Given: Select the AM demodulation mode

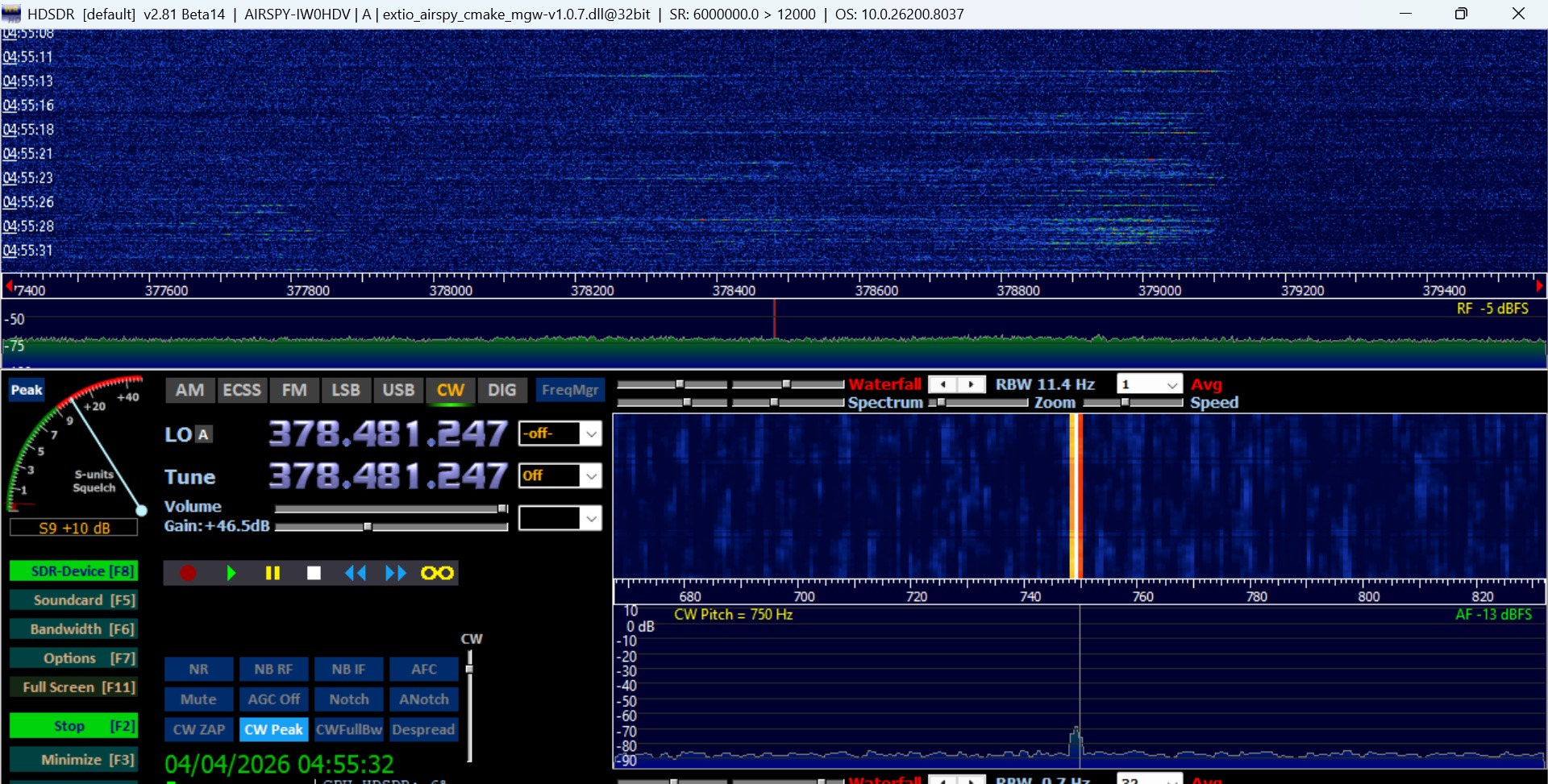Looking at the screenshot, I should coord(189,390).
